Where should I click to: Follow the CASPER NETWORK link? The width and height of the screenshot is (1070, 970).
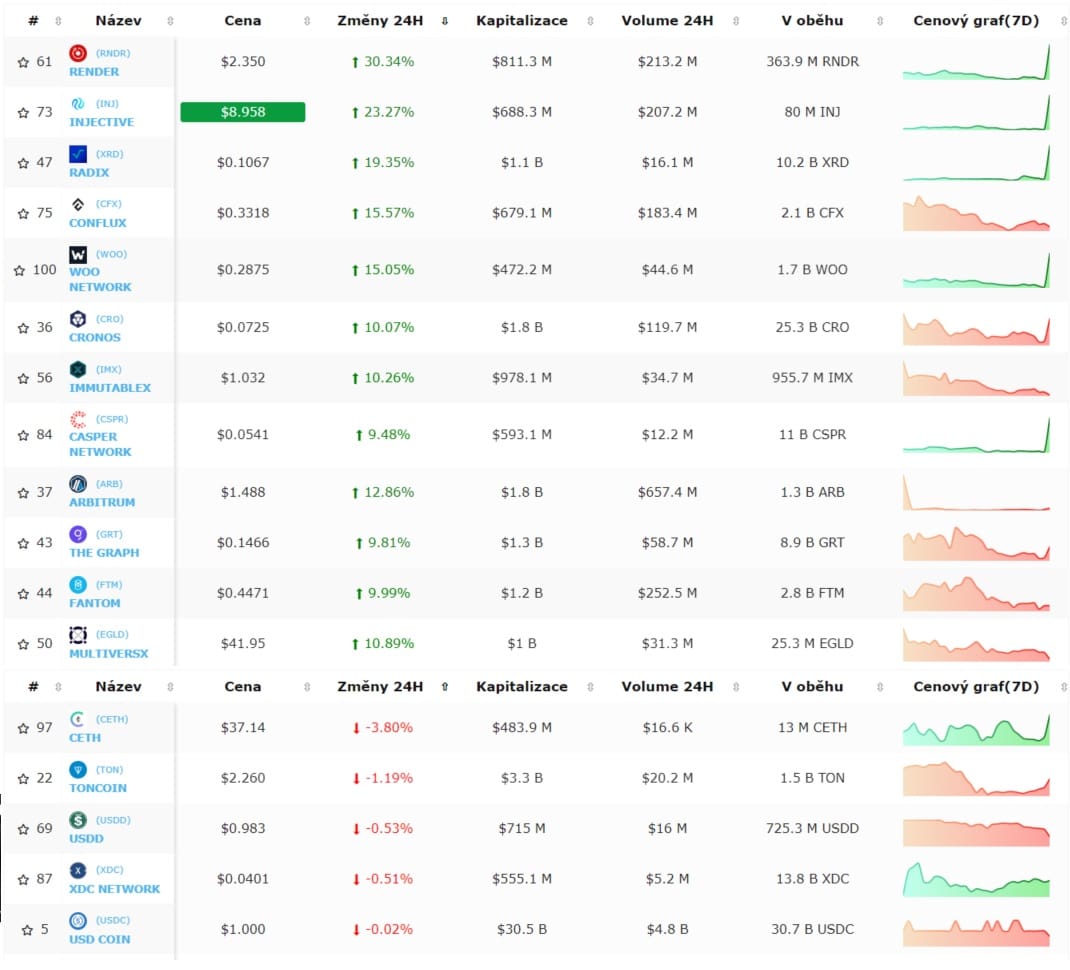pos(100,444)
